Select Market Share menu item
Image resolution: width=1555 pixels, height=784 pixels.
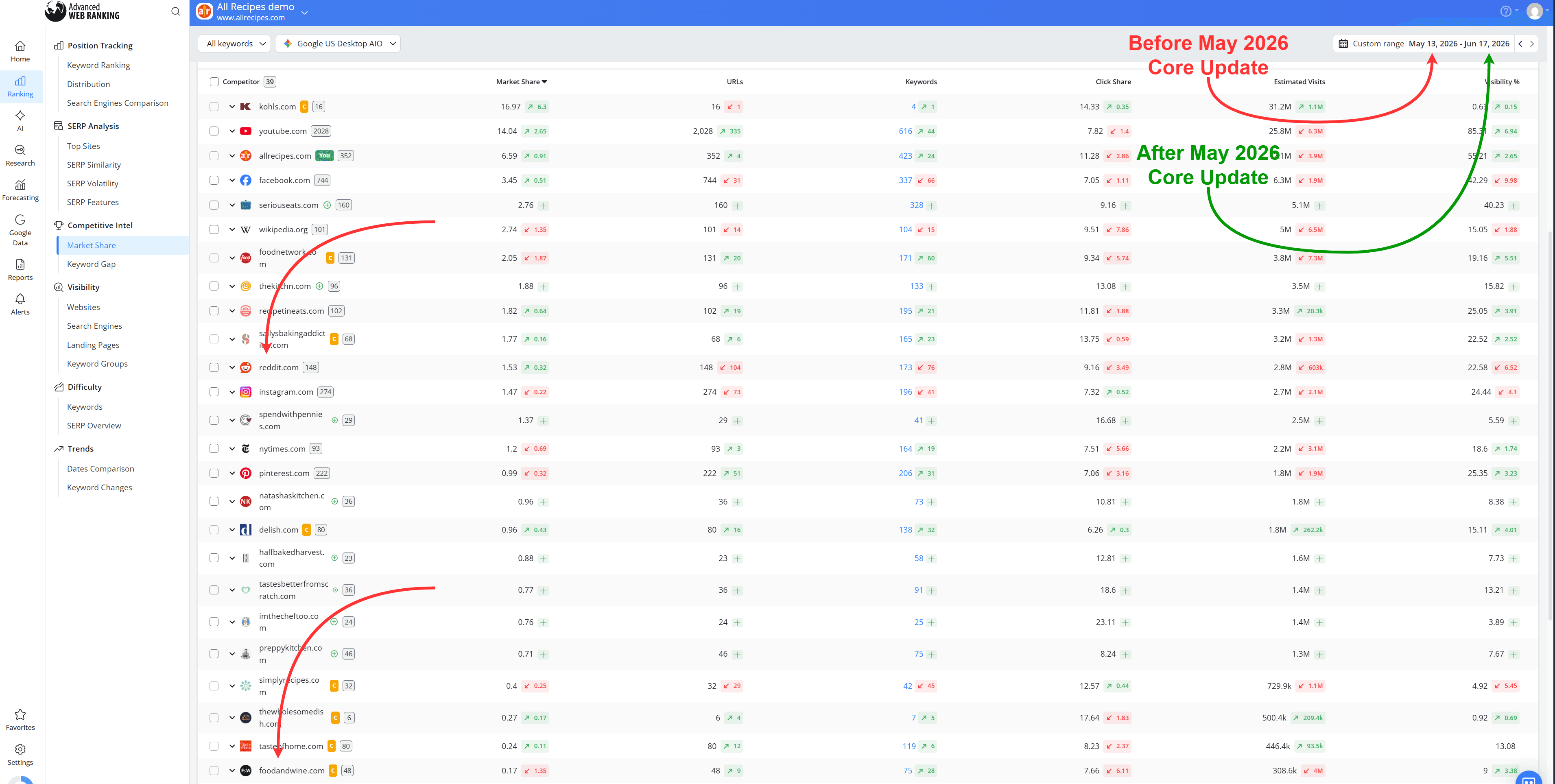[x=91, y=245]
